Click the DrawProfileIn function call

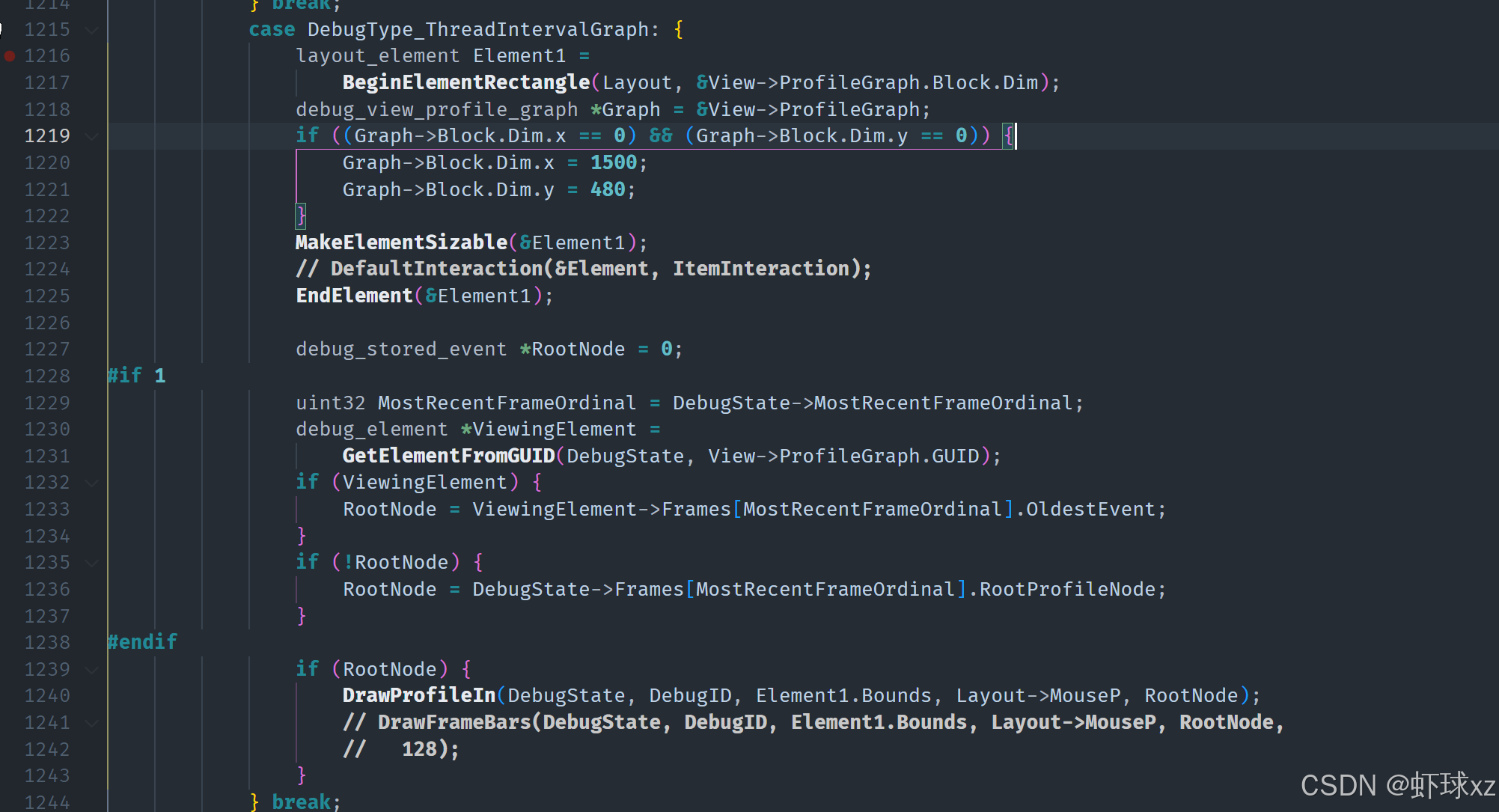pyautogui.click(x=419, y=695)
